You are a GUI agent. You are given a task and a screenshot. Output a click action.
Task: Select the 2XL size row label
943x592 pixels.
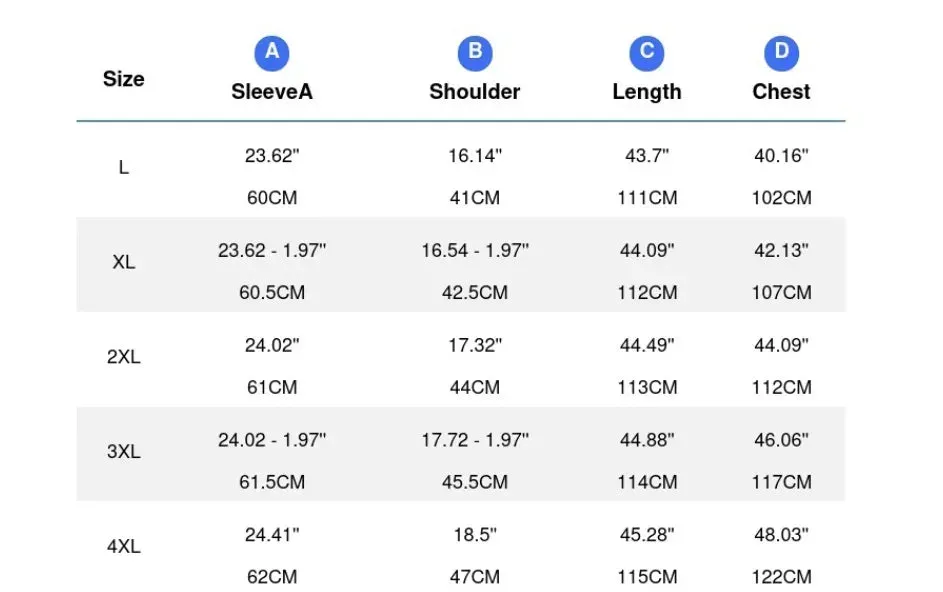click(x=124, y=357)
